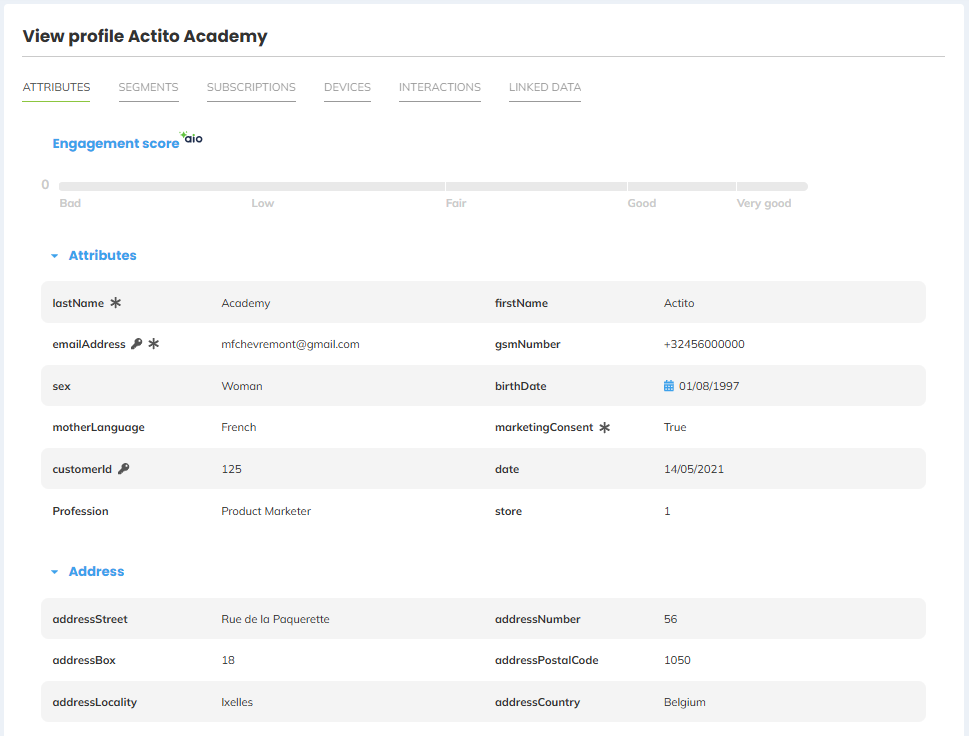
Task: Open the ATTRIBUTES tab
Action: point(56,87)
